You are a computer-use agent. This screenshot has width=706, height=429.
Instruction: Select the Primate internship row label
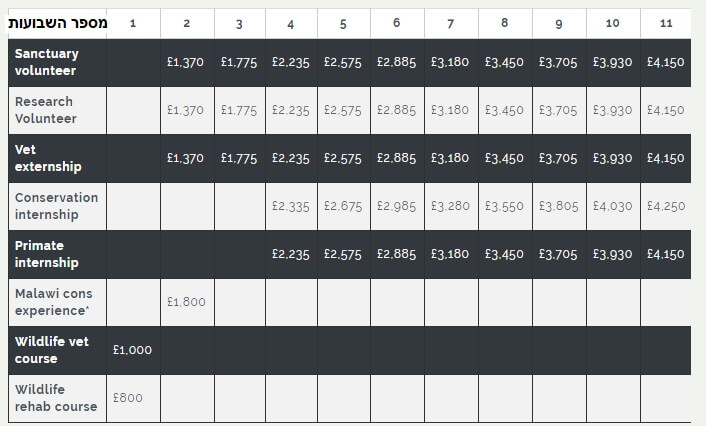pos(46,254)
